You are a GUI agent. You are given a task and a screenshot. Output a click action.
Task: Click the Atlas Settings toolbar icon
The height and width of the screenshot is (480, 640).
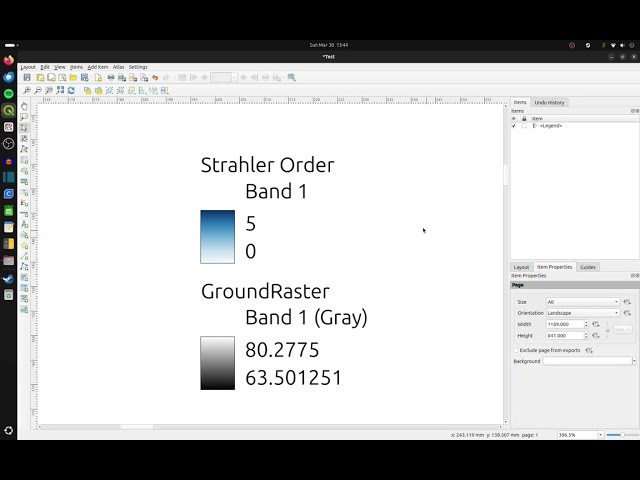point(291,78)
